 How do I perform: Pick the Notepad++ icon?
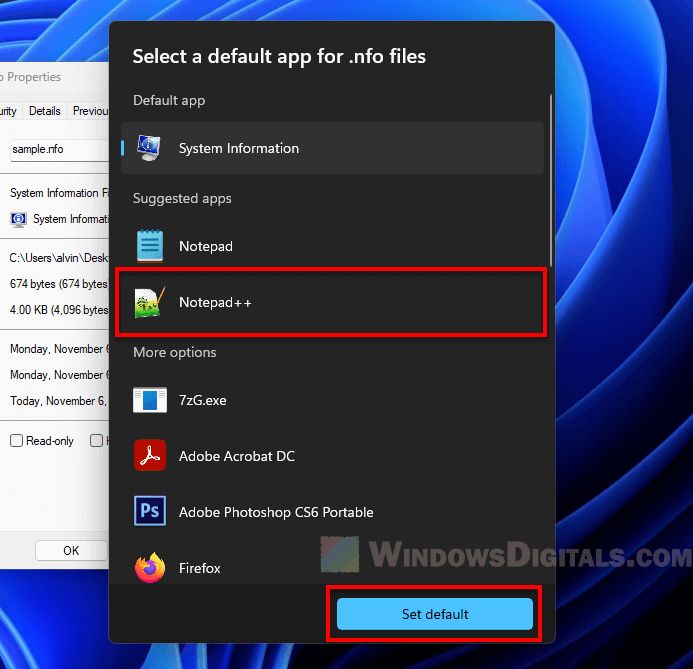[150, 303]
